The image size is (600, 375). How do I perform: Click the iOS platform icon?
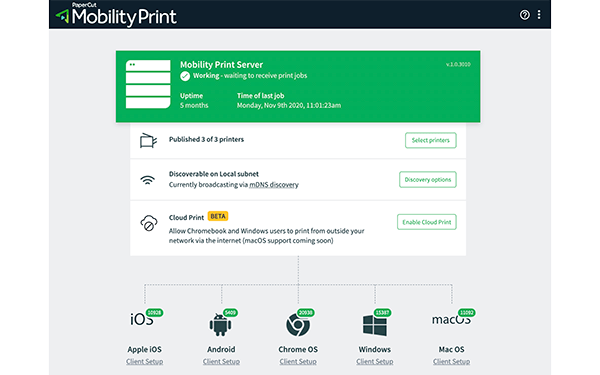coord(142,319)
